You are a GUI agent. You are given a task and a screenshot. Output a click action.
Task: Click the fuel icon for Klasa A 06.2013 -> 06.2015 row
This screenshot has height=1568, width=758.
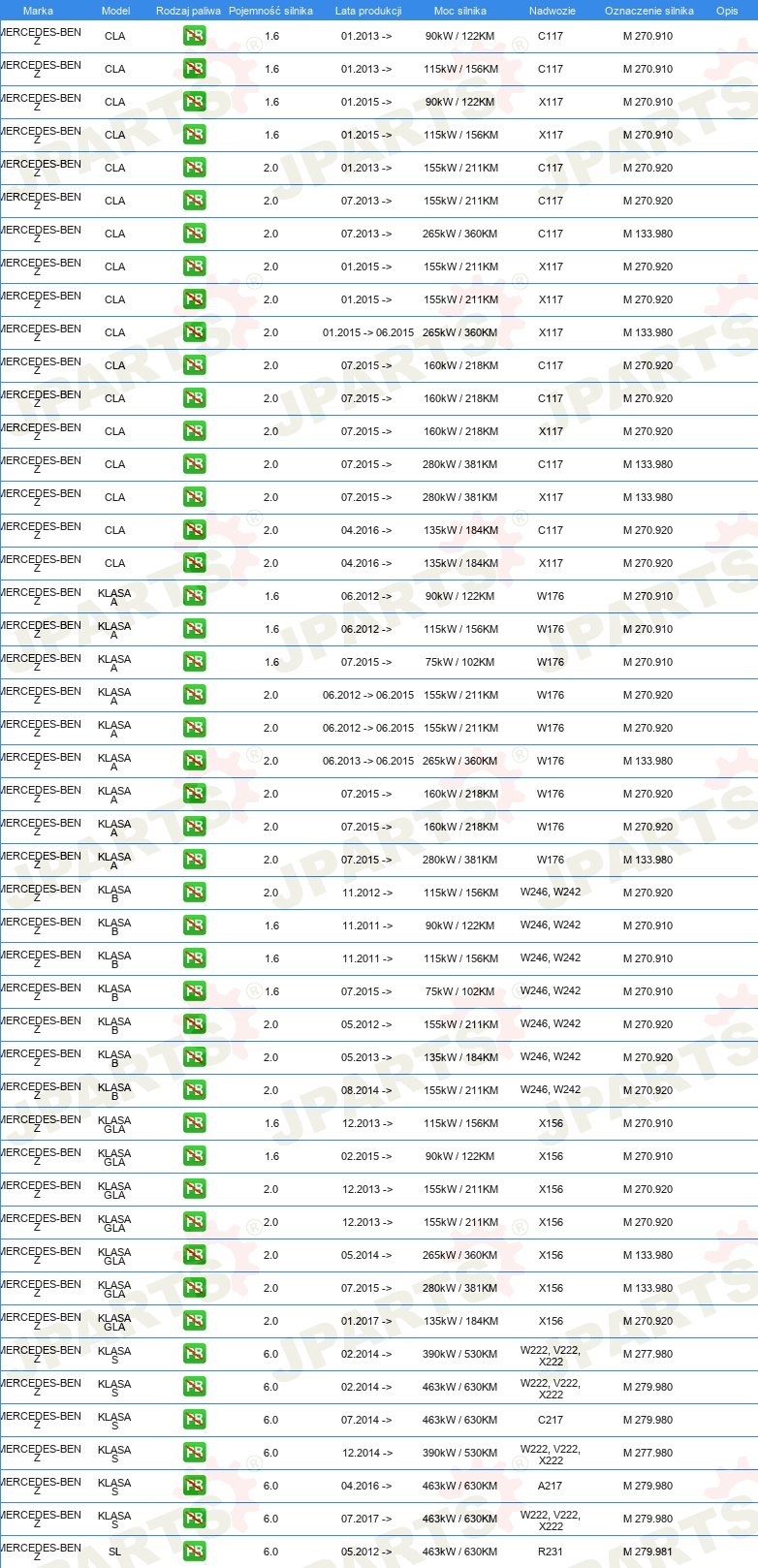coord(194,761)
